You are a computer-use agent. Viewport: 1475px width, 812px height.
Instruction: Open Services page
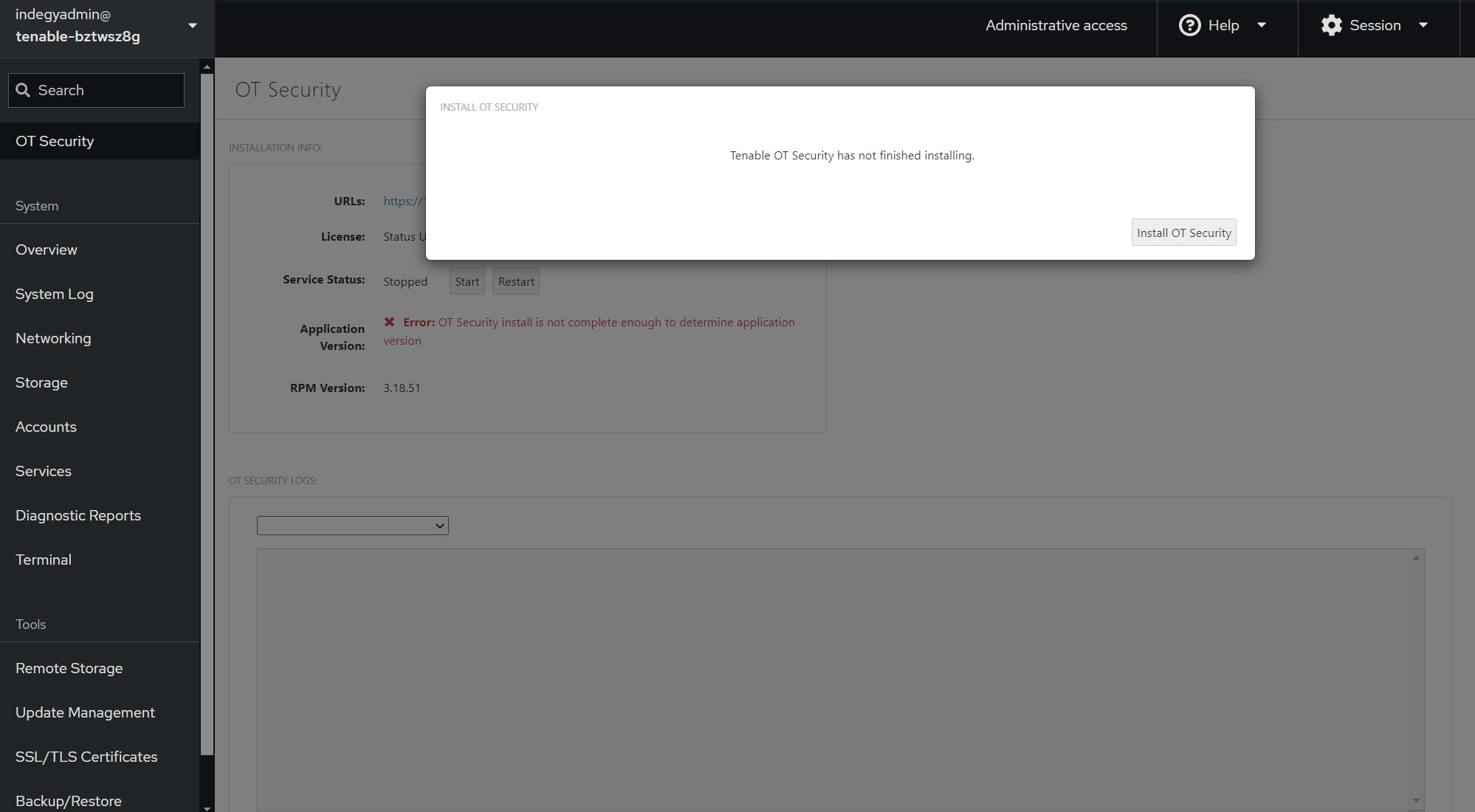coord(100,471)
